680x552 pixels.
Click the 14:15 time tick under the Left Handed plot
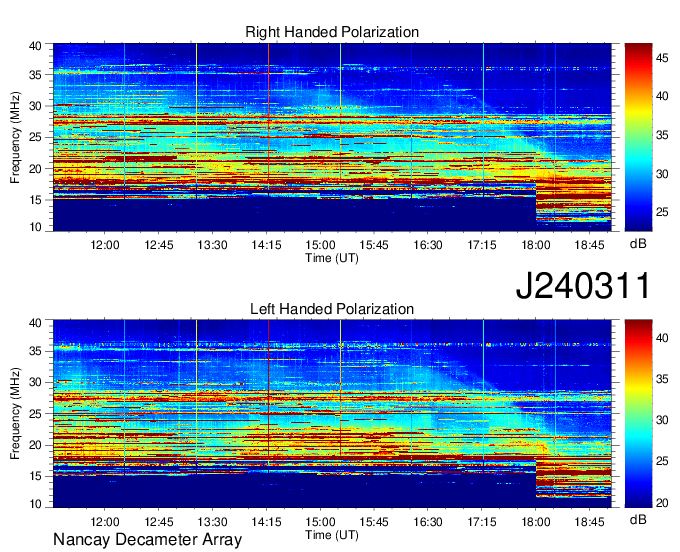click(266, 522)
